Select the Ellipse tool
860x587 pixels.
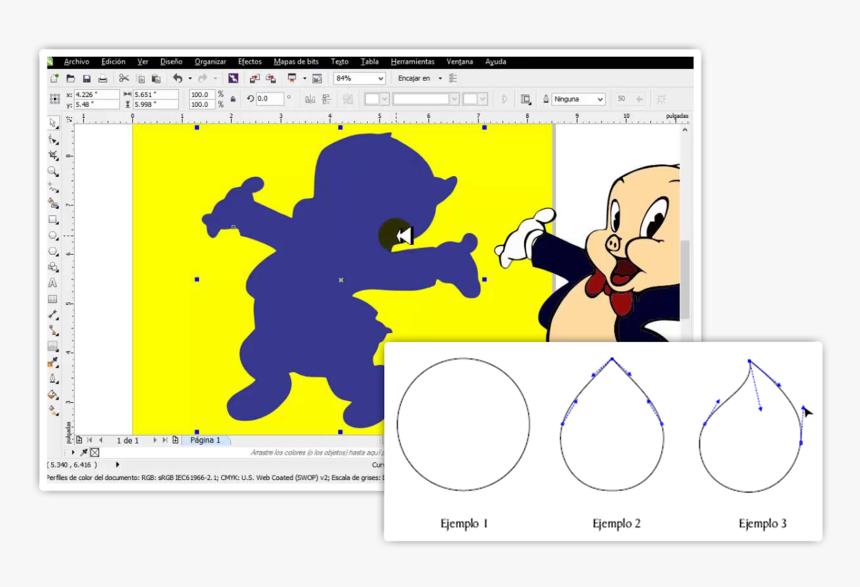click(53, 235)
